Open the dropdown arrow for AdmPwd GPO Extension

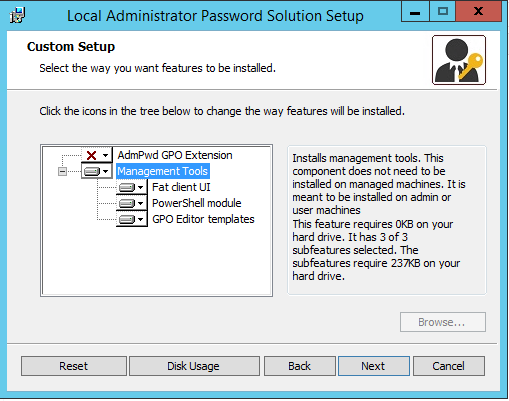tap(106, 155)
